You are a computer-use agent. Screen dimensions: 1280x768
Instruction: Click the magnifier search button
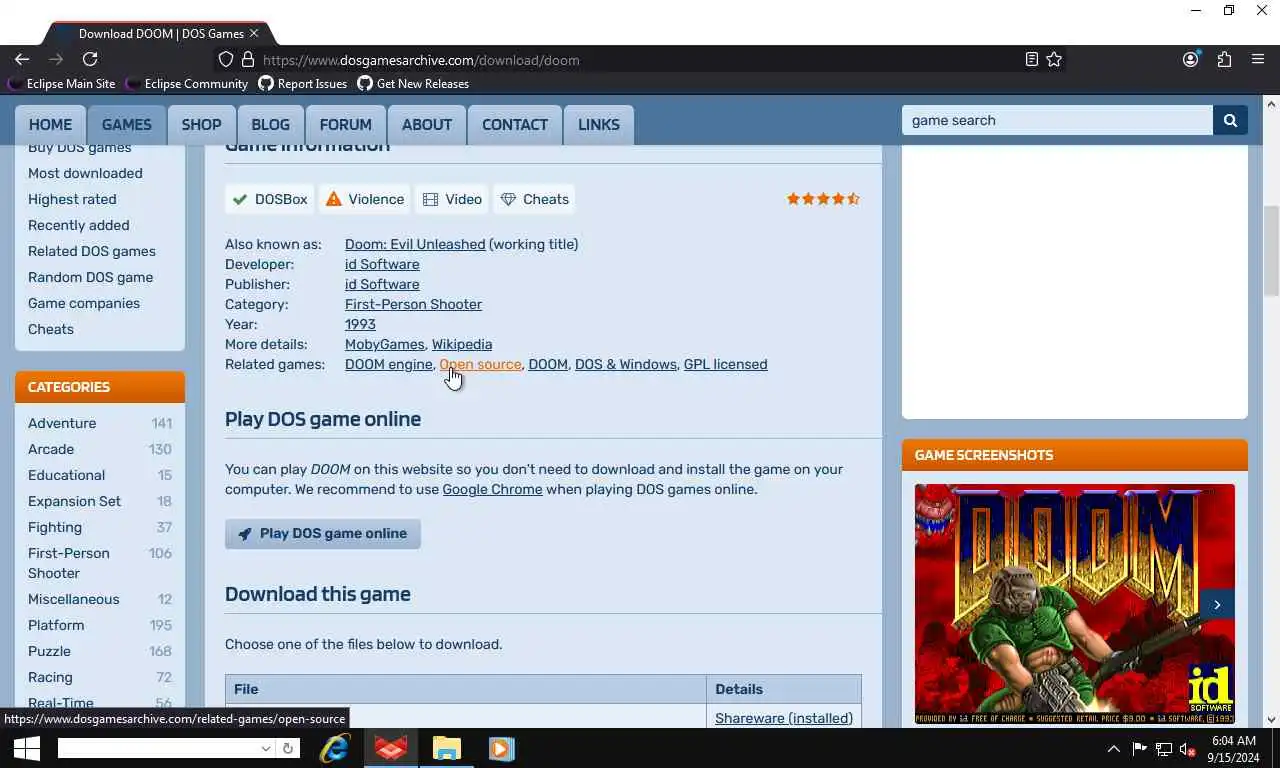point(1230,120)
